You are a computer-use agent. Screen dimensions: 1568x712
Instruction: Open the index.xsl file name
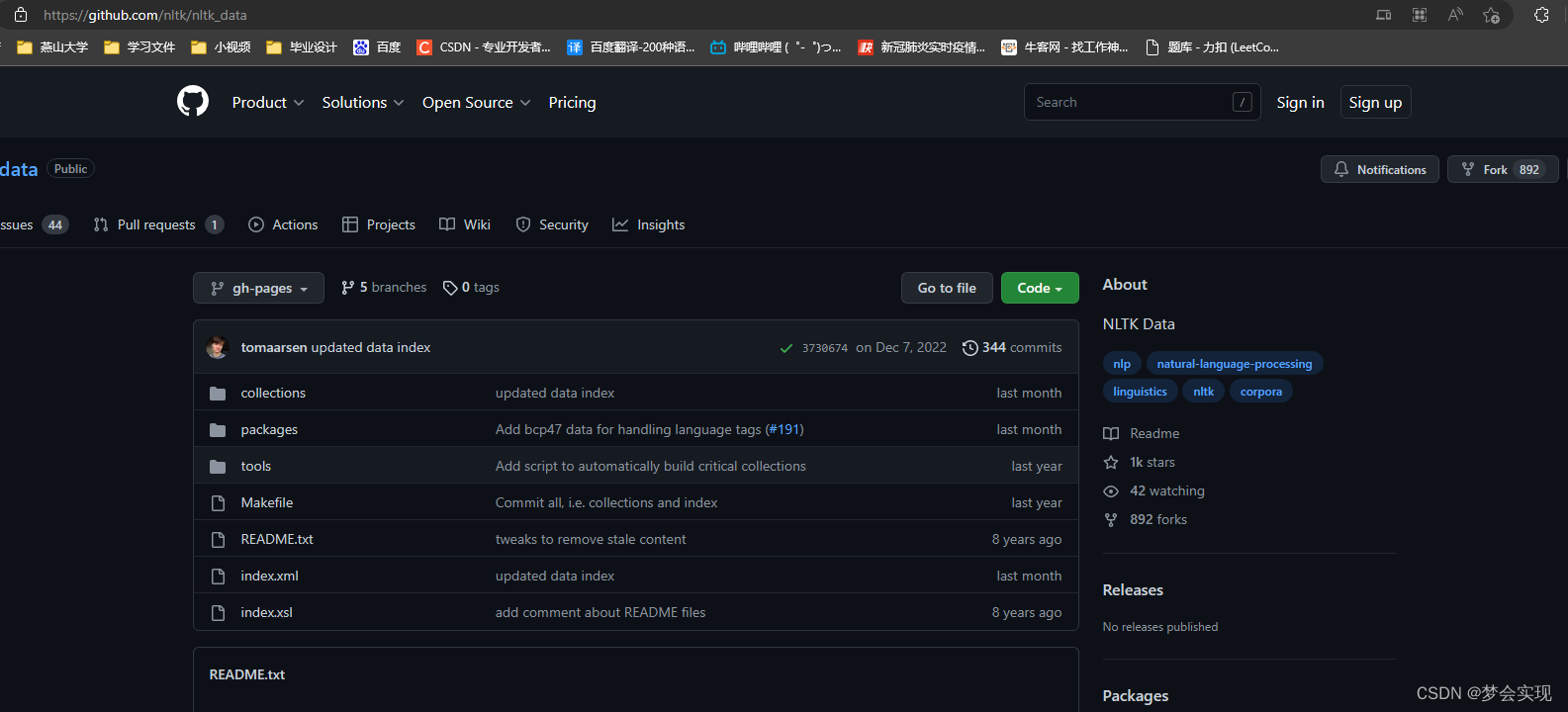267,613
